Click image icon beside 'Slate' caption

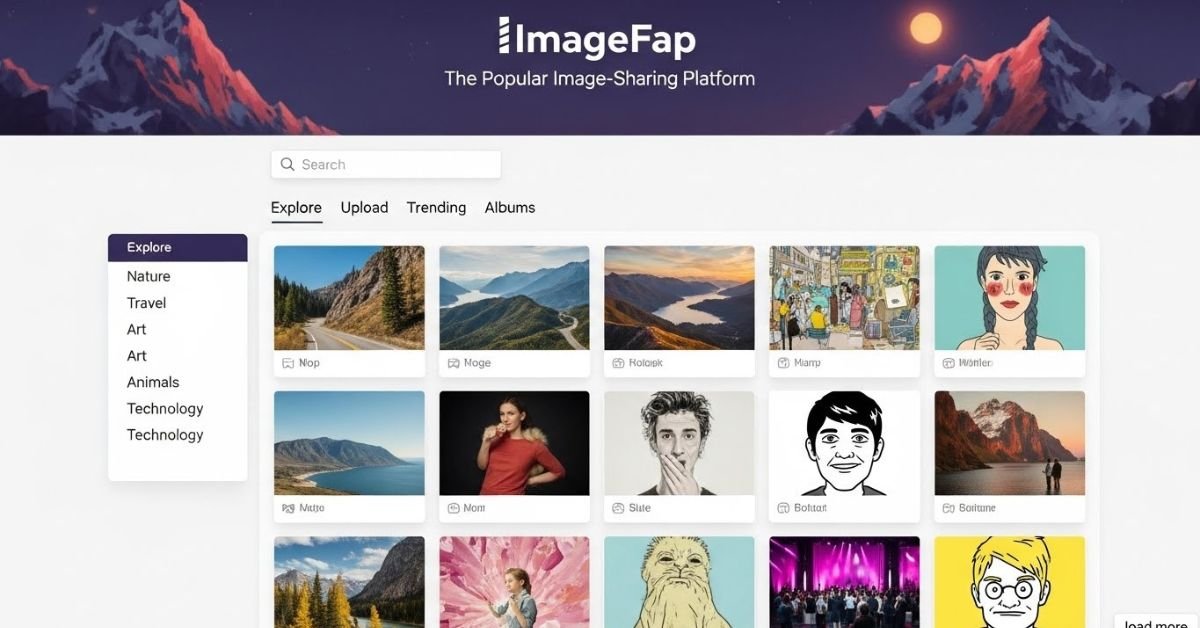click(618, 508)
